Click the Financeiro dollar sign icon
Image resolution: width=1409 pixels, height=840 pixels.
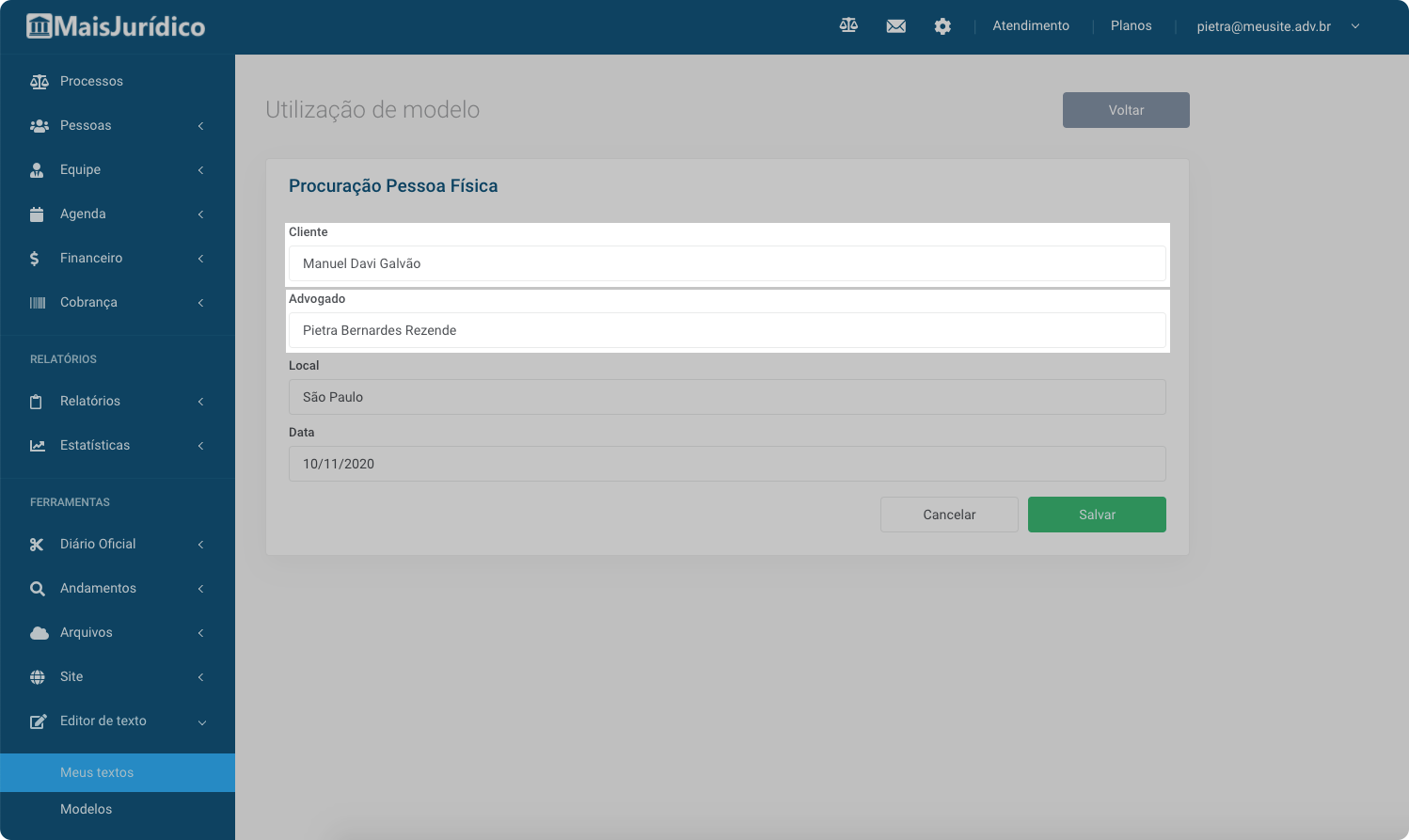tap(35, 259)
